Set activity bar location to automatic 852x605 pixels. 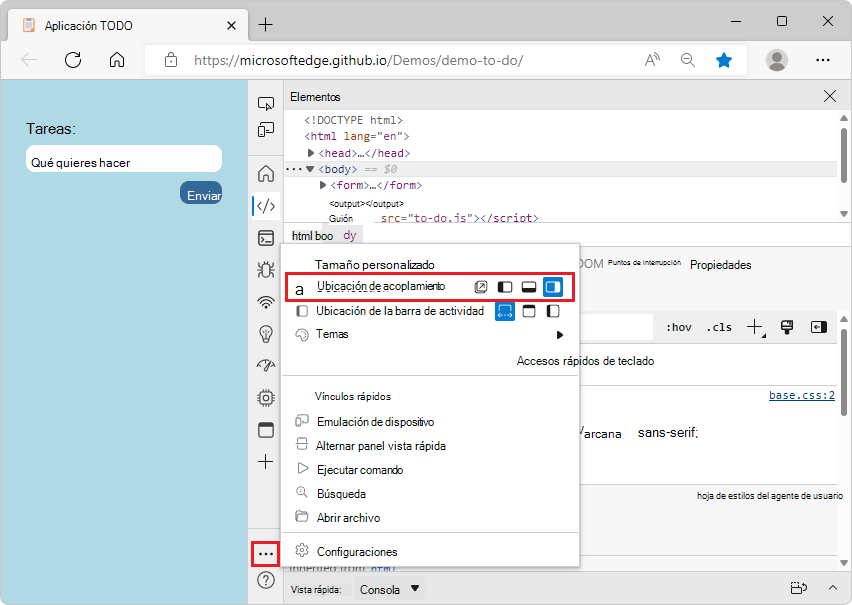tap(505, 311)
